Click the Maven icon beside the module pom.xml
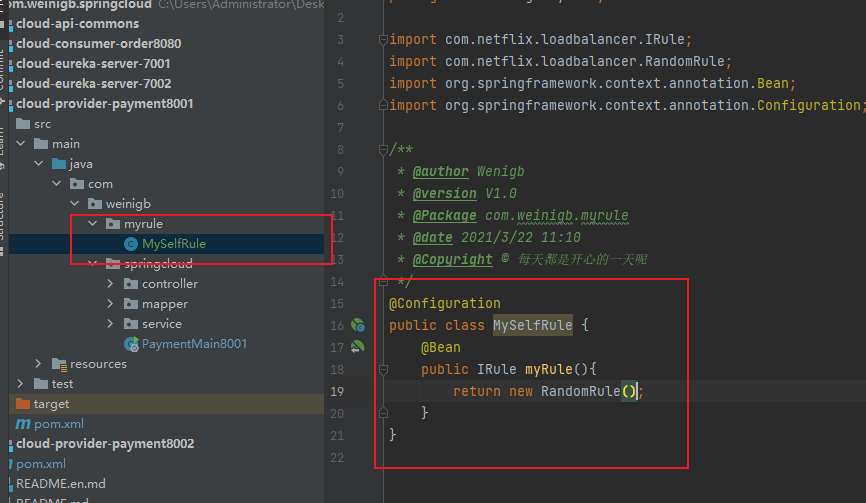The height and width of the screenshot is (503, 866). click(x=23, y=424)
